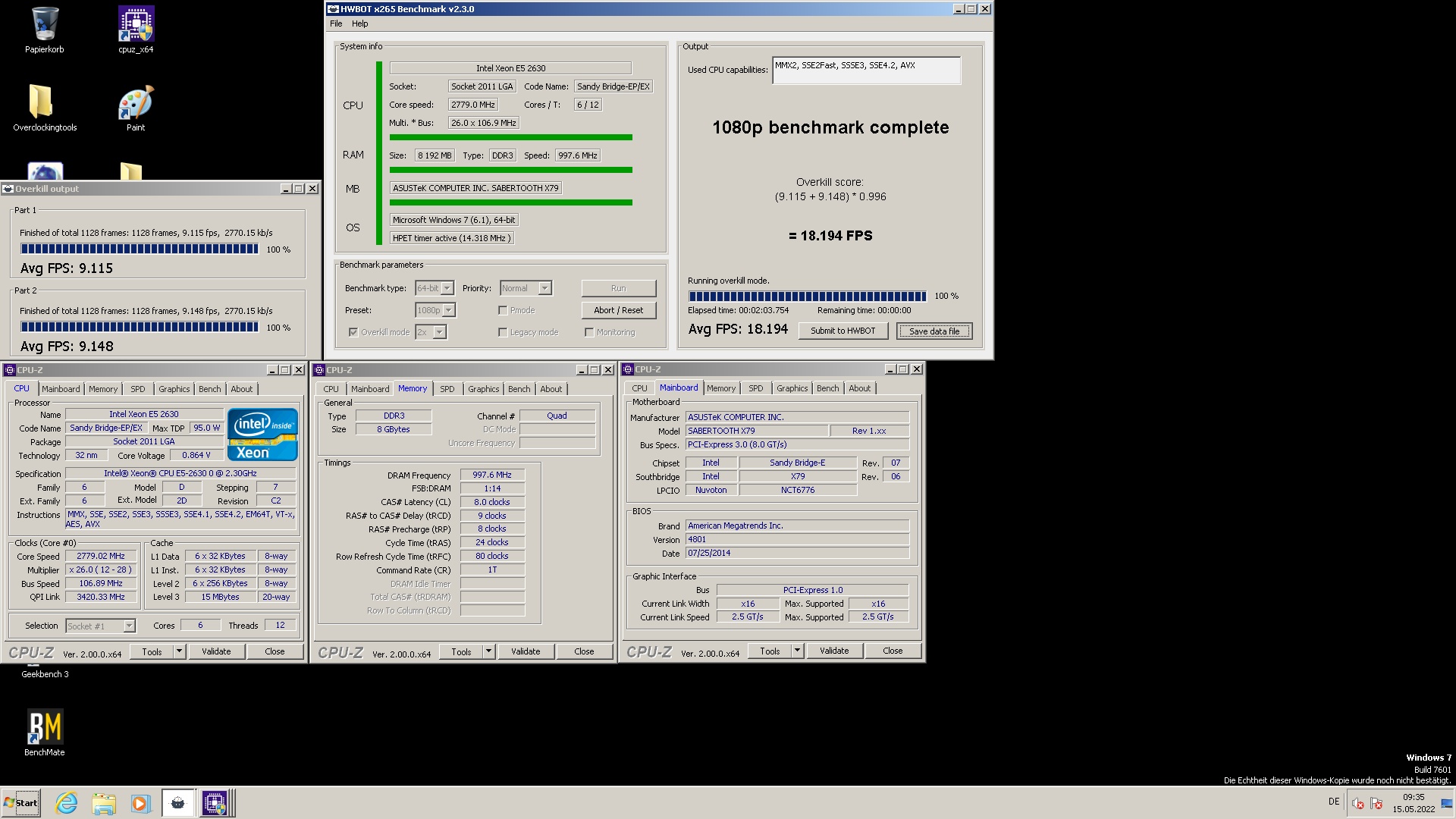This screenshot has width=1456, height=819.
Task: Switch to the HWBOT x265 taskbar button
Action: [178, 803]
